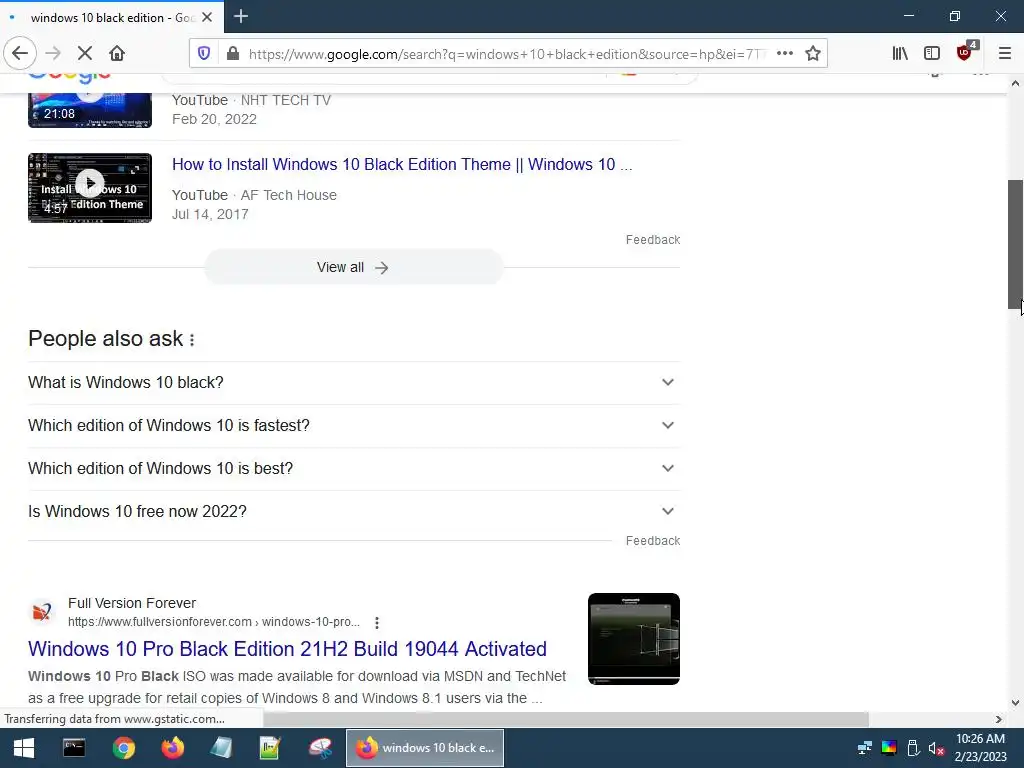Send Feedback on the videos section
Screen dimensions: 1024x768
point(652,240)
